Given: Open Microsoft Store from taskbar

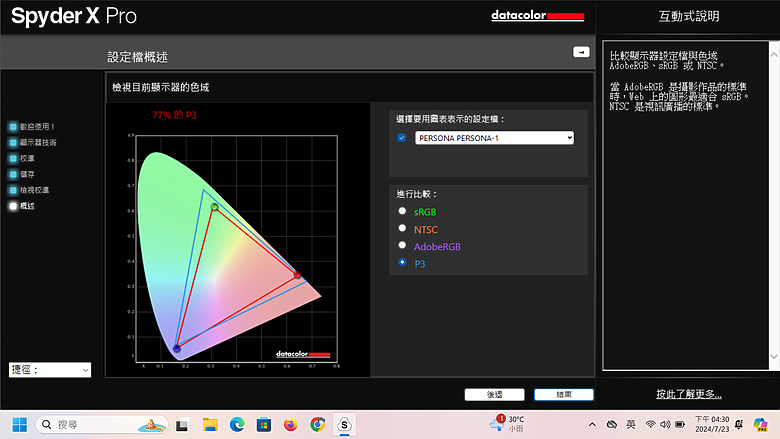Looking at the screenshot, I should [x=264, y=425].
